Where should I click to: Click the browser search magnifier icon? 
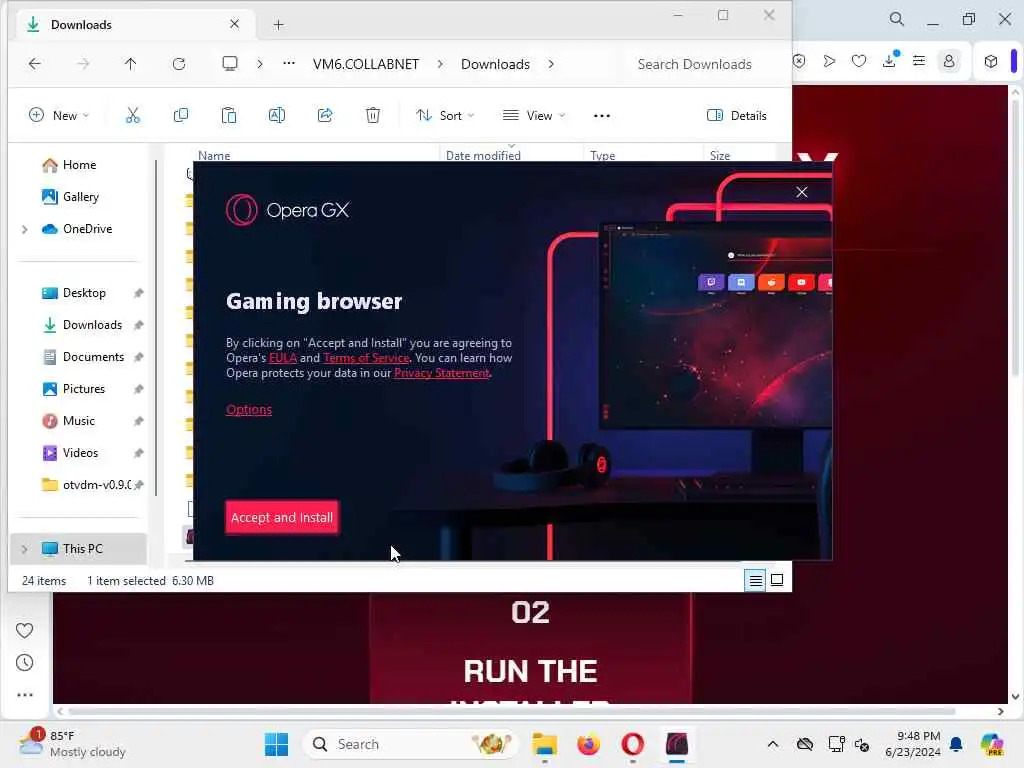(897, 19)
